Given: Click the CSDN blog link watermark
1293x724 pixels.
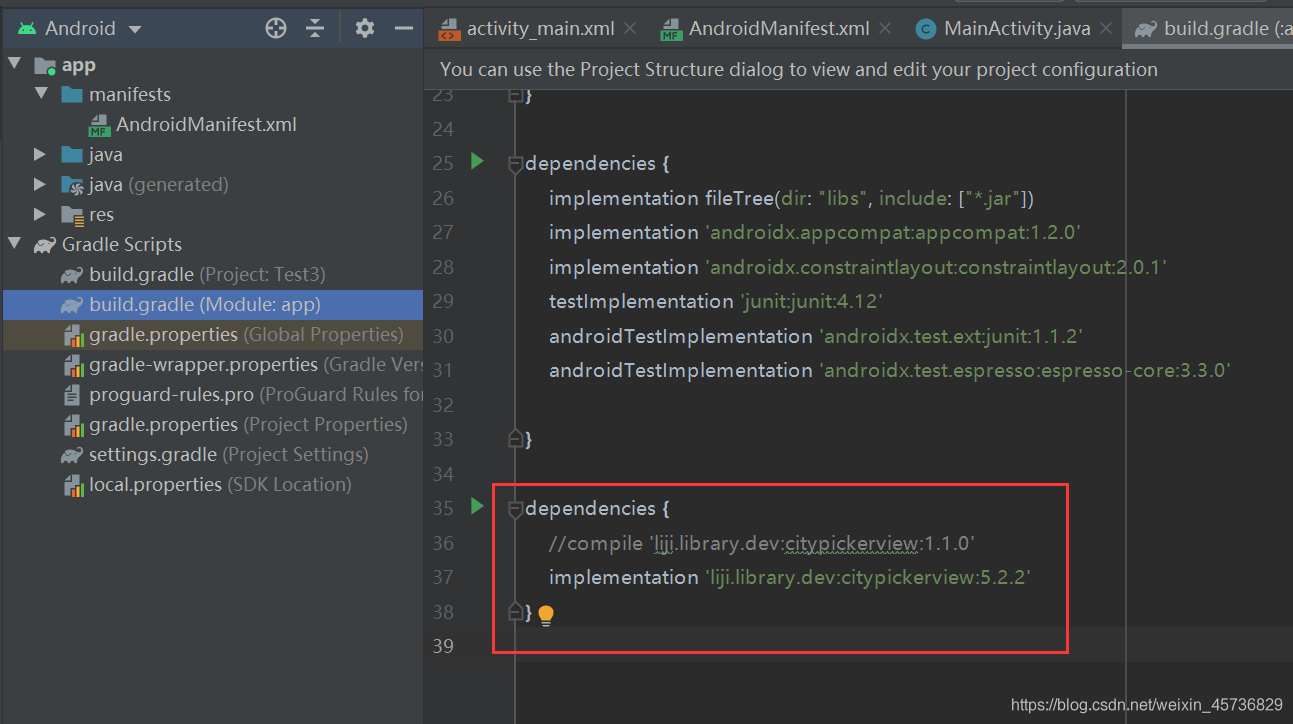Looking at the screenshot, I should point(1146,703).
